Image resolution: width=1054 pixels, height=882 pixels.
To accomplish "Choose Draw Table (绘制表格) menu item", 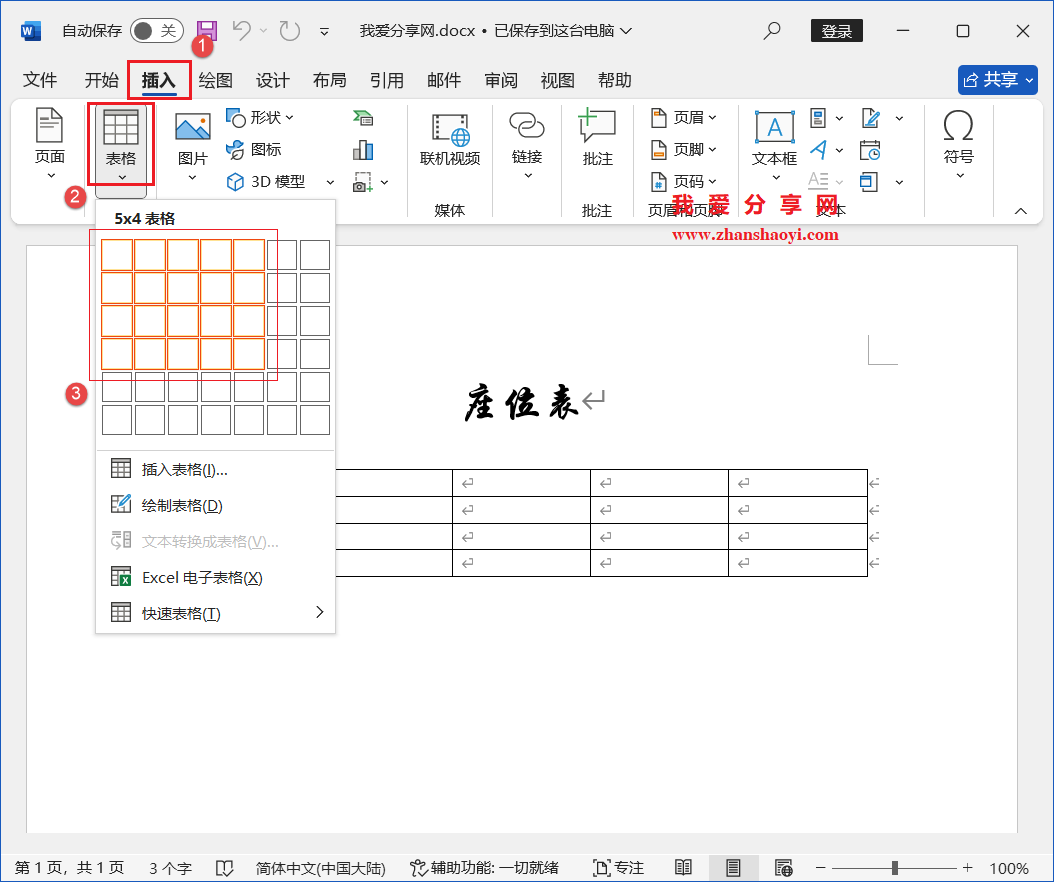I will (215, 505).
